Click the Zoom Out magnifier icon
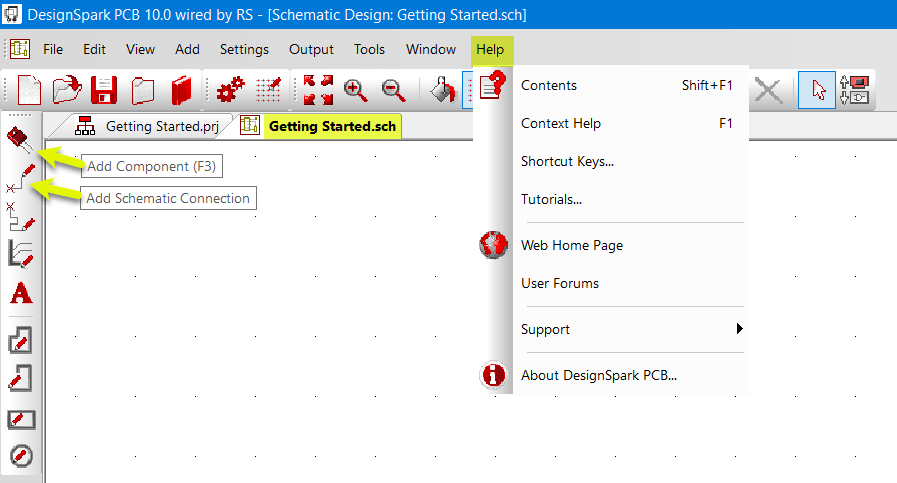The image size is (897, 483). [394, 90]
